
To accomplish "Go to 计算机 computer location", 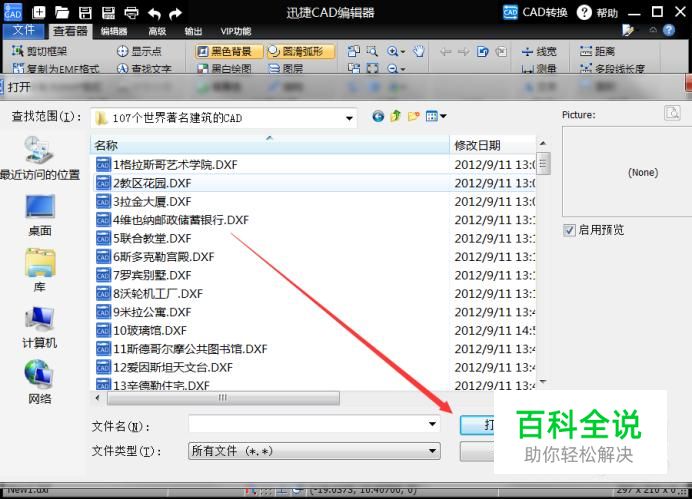I will (40, 327).
